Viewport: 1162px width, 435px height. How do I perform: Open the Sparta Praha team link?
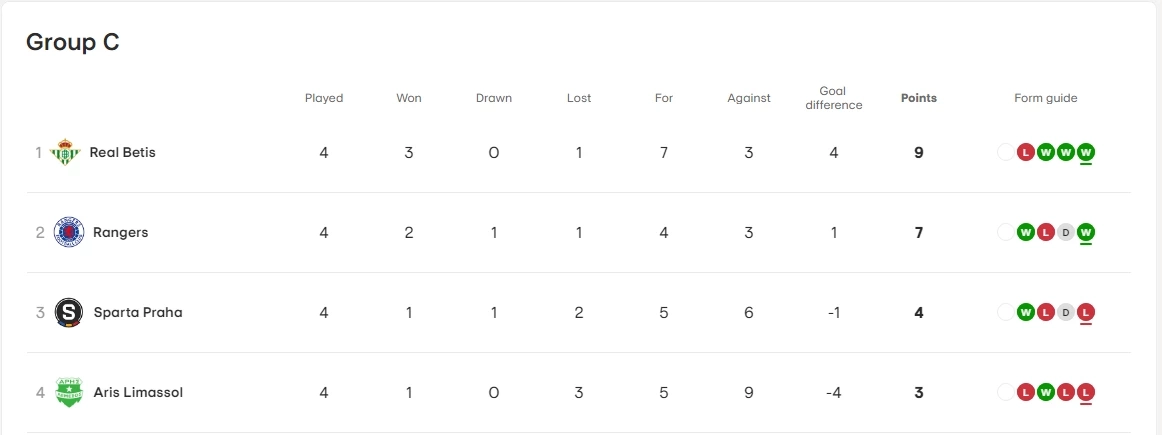(138, 313)
